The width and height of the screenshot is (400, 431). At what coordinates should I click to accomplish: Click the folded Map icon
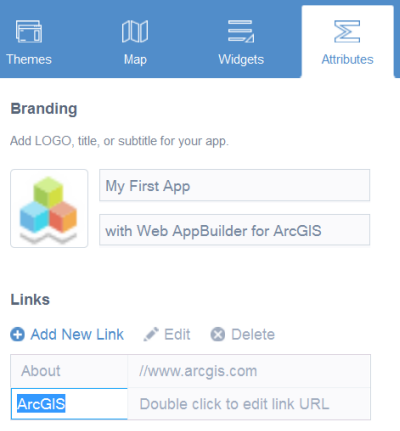tap(135, 31)
